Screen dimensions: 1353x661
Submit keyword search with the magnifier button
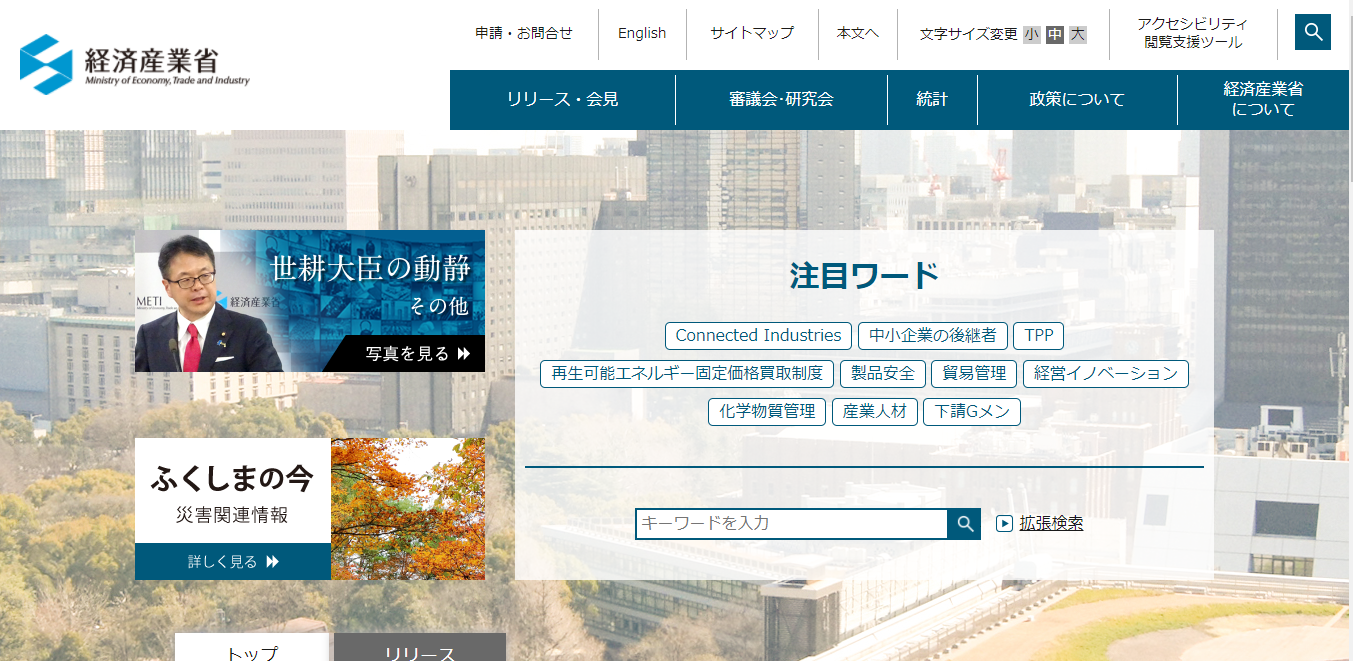tap(964, 523)
